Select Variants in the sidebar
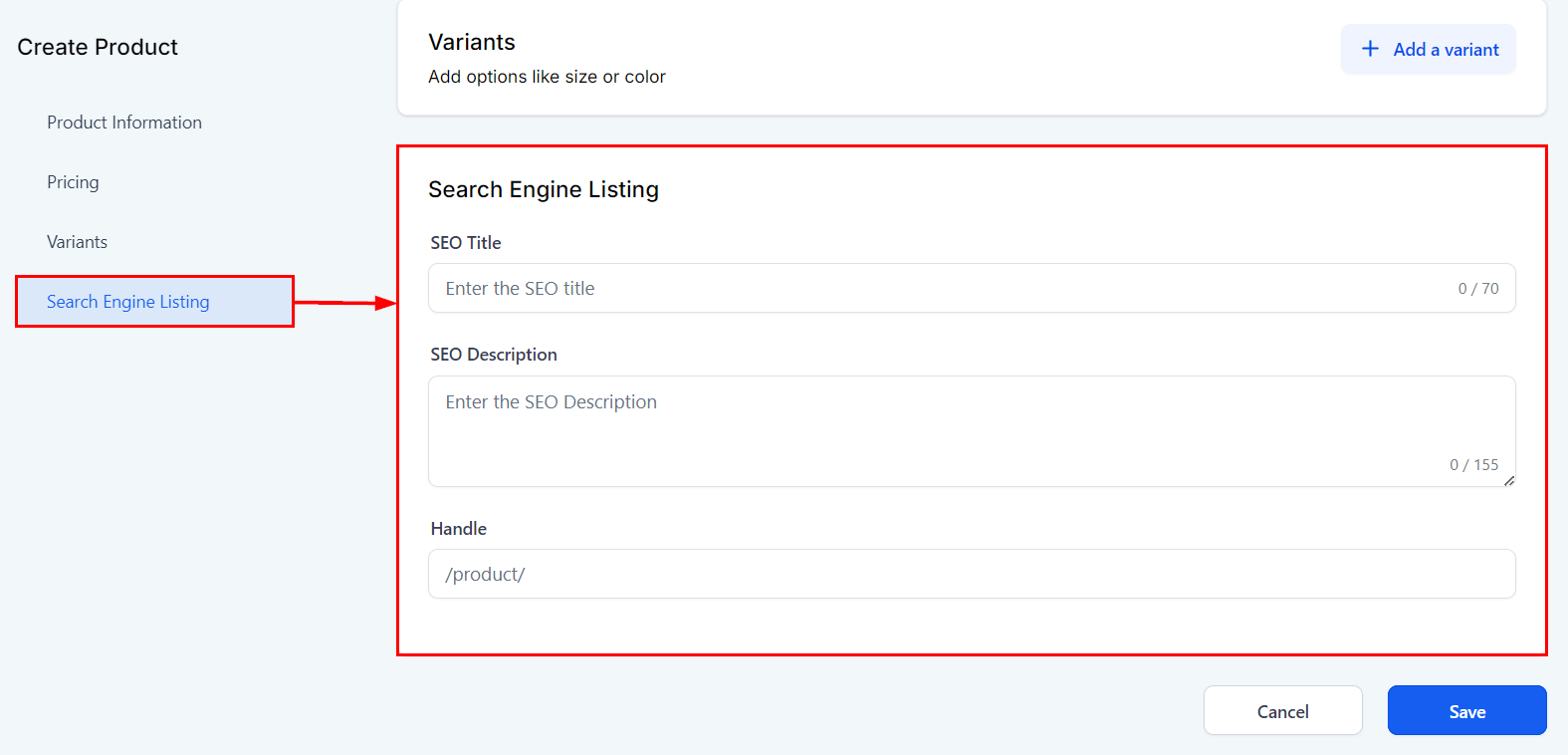 77,242
